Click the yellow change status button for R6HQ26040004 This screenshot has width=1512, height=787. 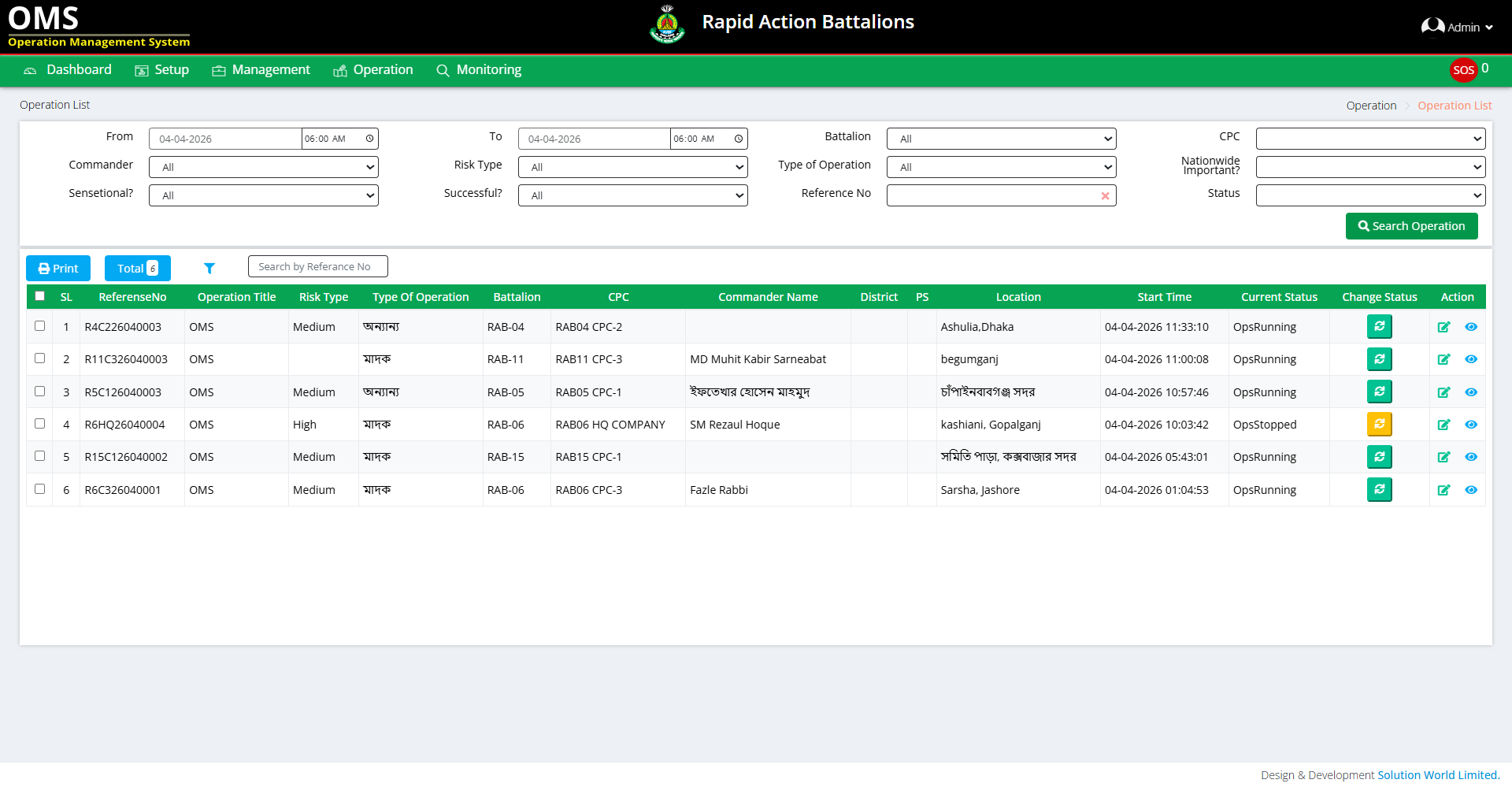(x=1379, y=425)
